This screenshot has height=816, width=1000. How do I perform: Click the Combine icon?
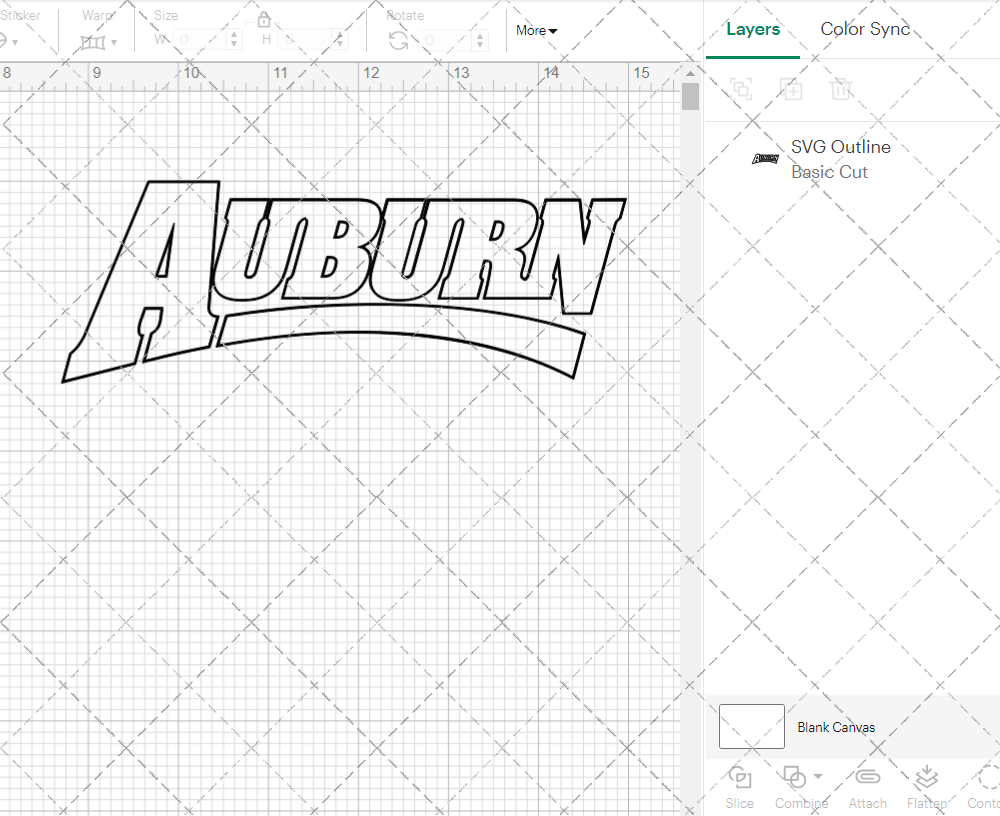coord(795,777)
